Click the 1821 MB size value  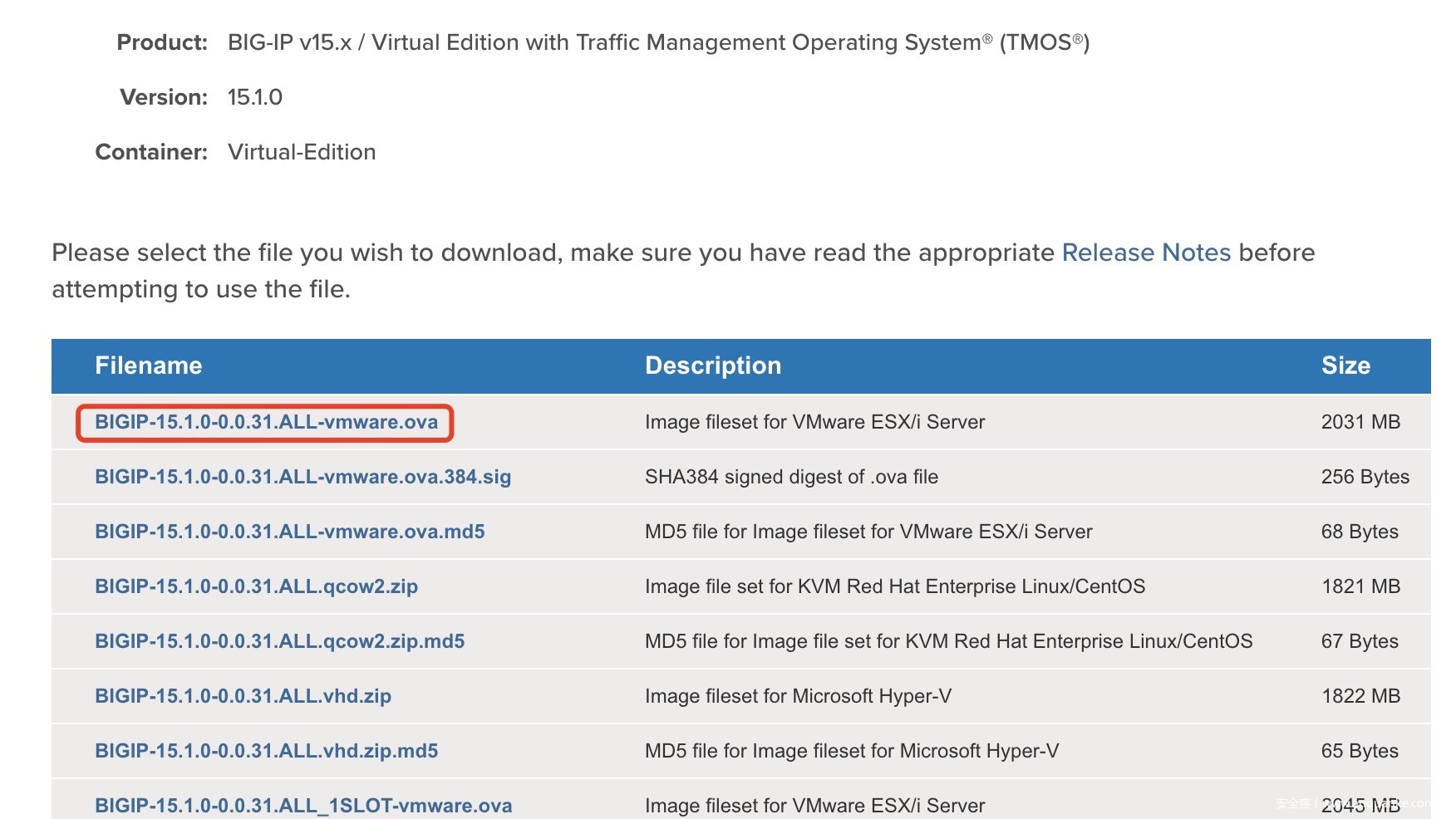click(1360, 586)
